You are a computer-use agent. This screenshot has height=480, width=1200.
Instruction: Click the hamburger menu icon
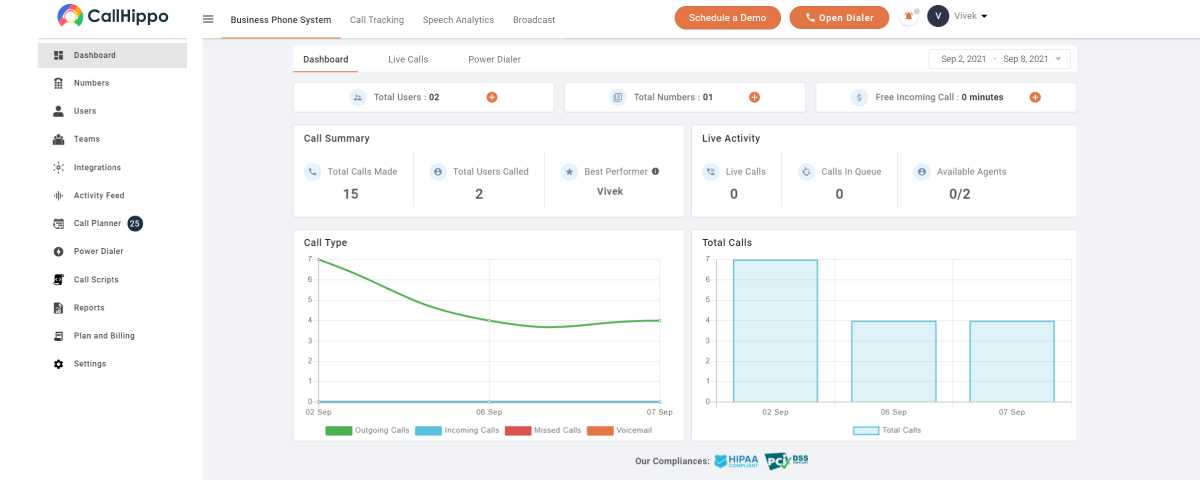[208, 19]
